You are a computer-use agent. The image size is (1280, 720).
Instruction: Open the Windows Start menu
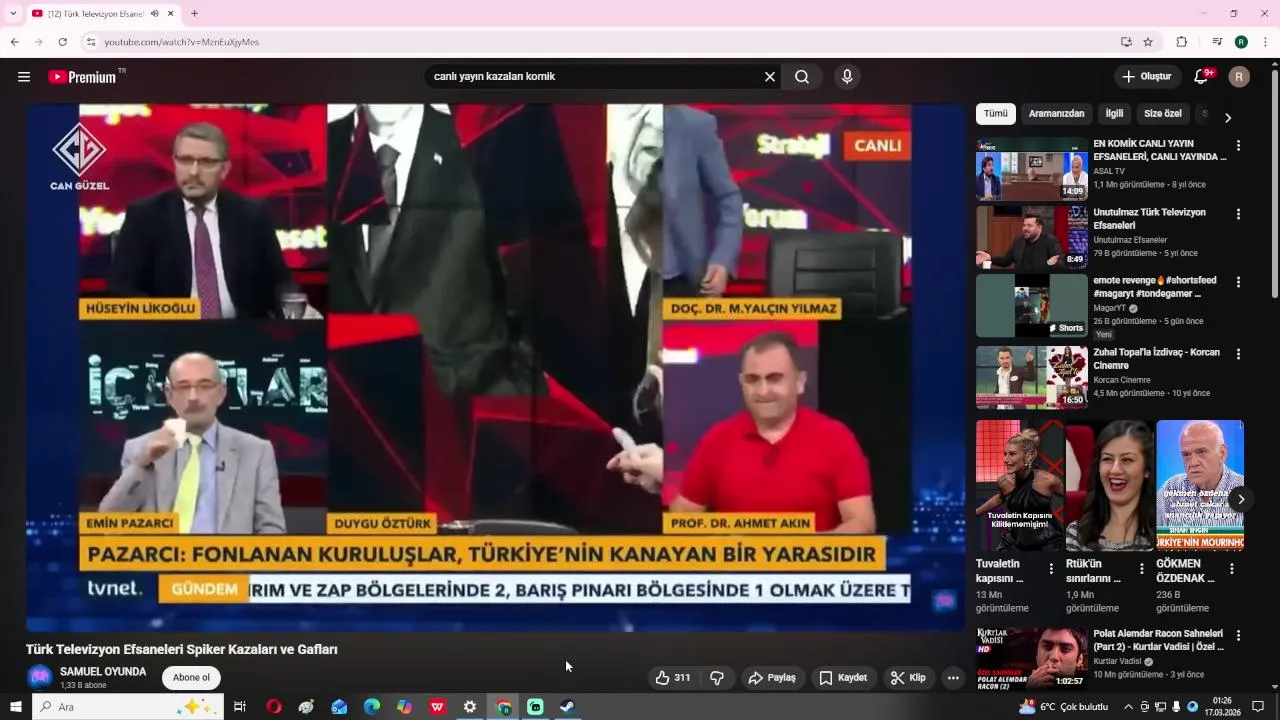pyautogui.click(x=15, y=707)
